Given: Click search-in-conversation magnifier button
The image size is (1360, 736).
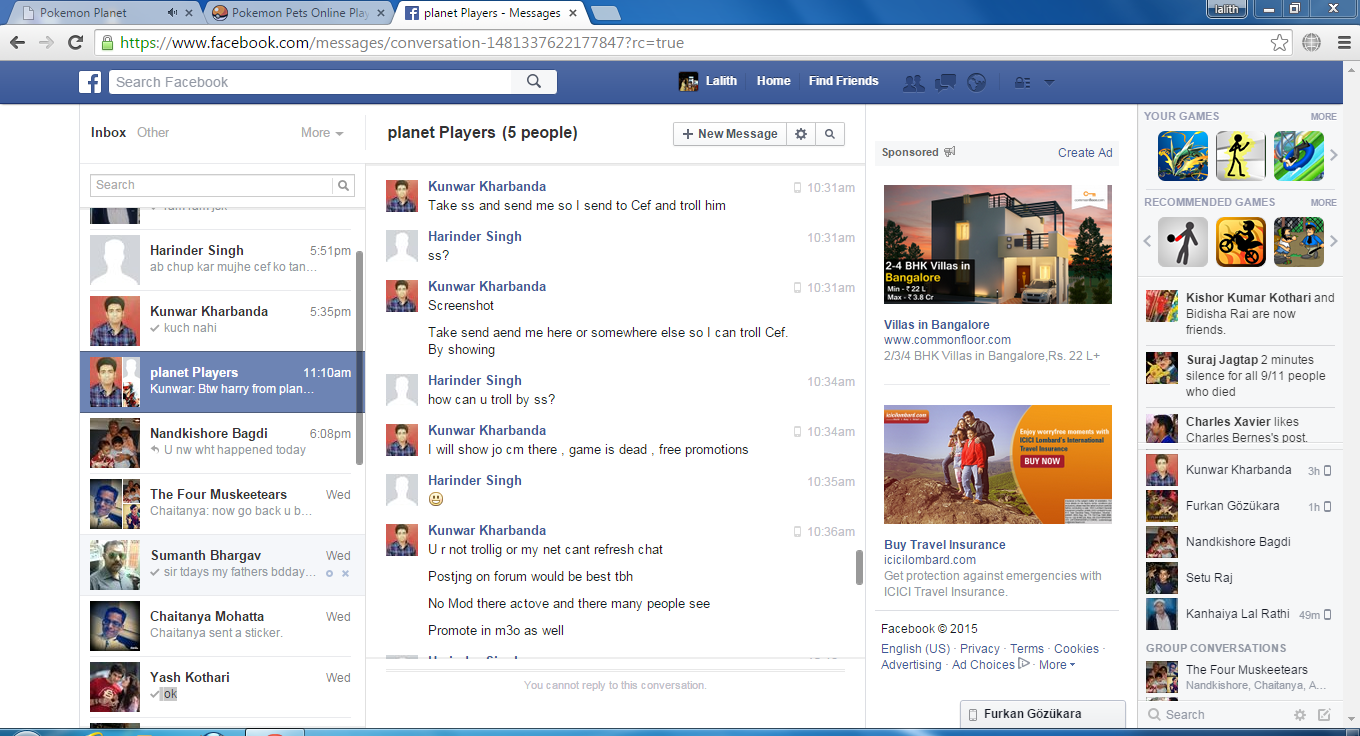Looking at the screenshot, I should [830, 134].
